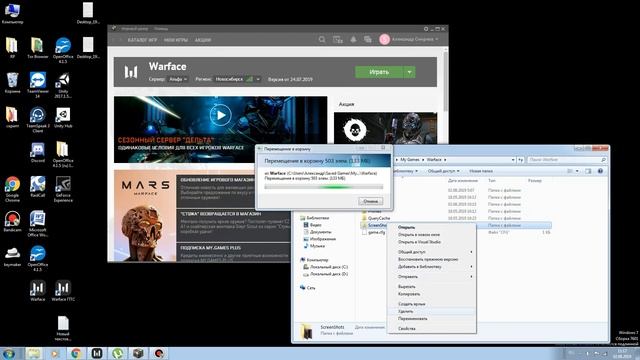Screen dimensions: 640x360
Task: Open the Google Chrome desktop shortcut
Action: click(12, 189)
